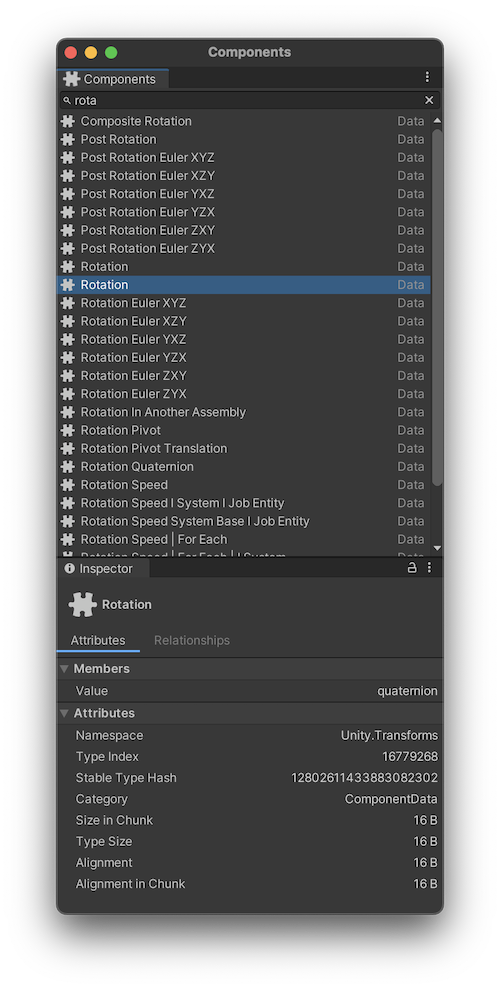Click the puzzle icon next to Rotation Pivot
The image size is (500, 989).
[67, 430]
